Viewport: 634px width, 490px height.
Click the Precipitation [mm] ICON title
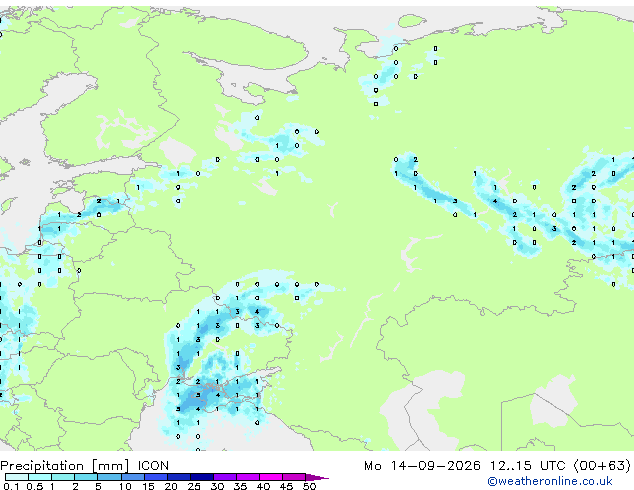(85, 466)
